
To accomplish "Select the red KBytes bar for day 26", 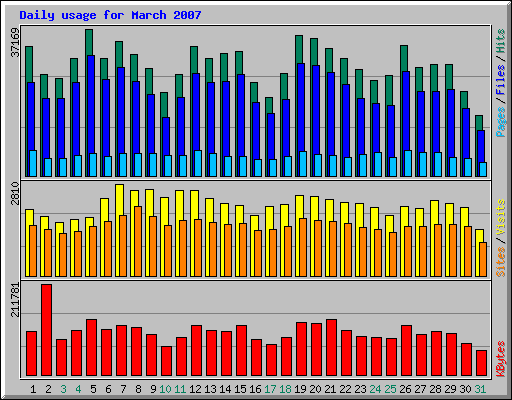I will click(x=407, y=350).
